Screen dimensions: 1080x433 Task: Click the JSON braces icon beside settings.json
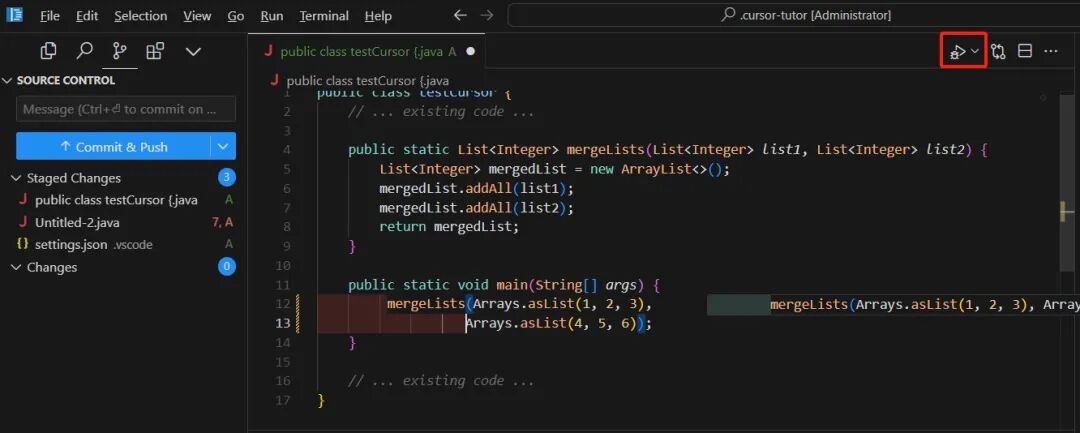(x=22, y=244)
